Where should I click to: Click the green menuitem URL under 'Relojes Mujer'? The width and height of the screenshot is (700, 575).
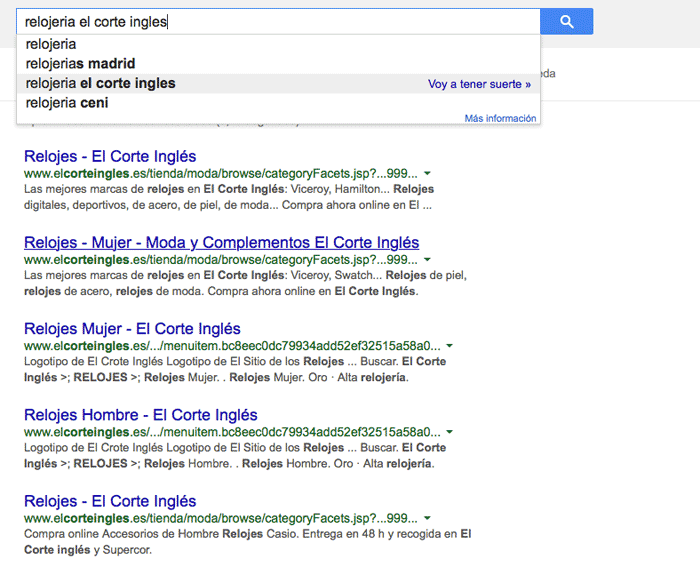tap(232, 346)
